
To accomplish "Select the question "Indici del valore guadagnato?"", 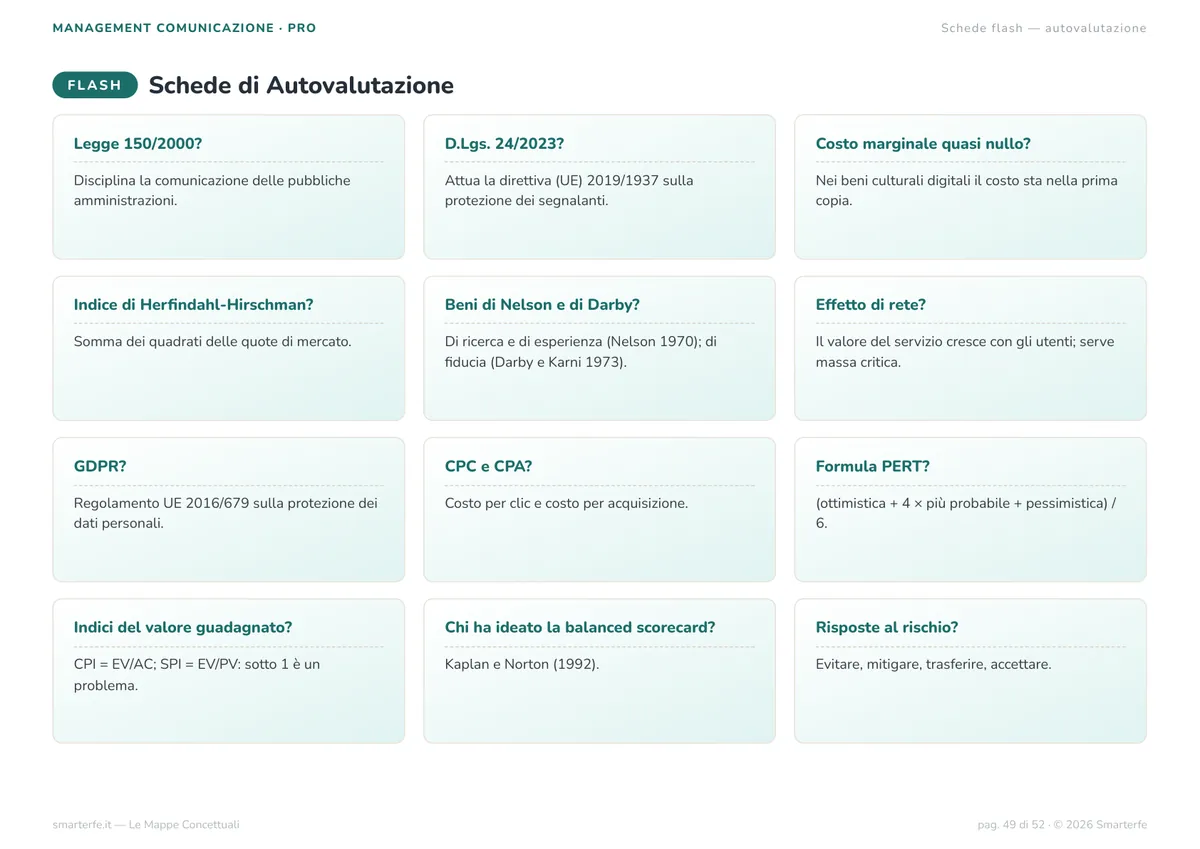I will tap(183, 628).
